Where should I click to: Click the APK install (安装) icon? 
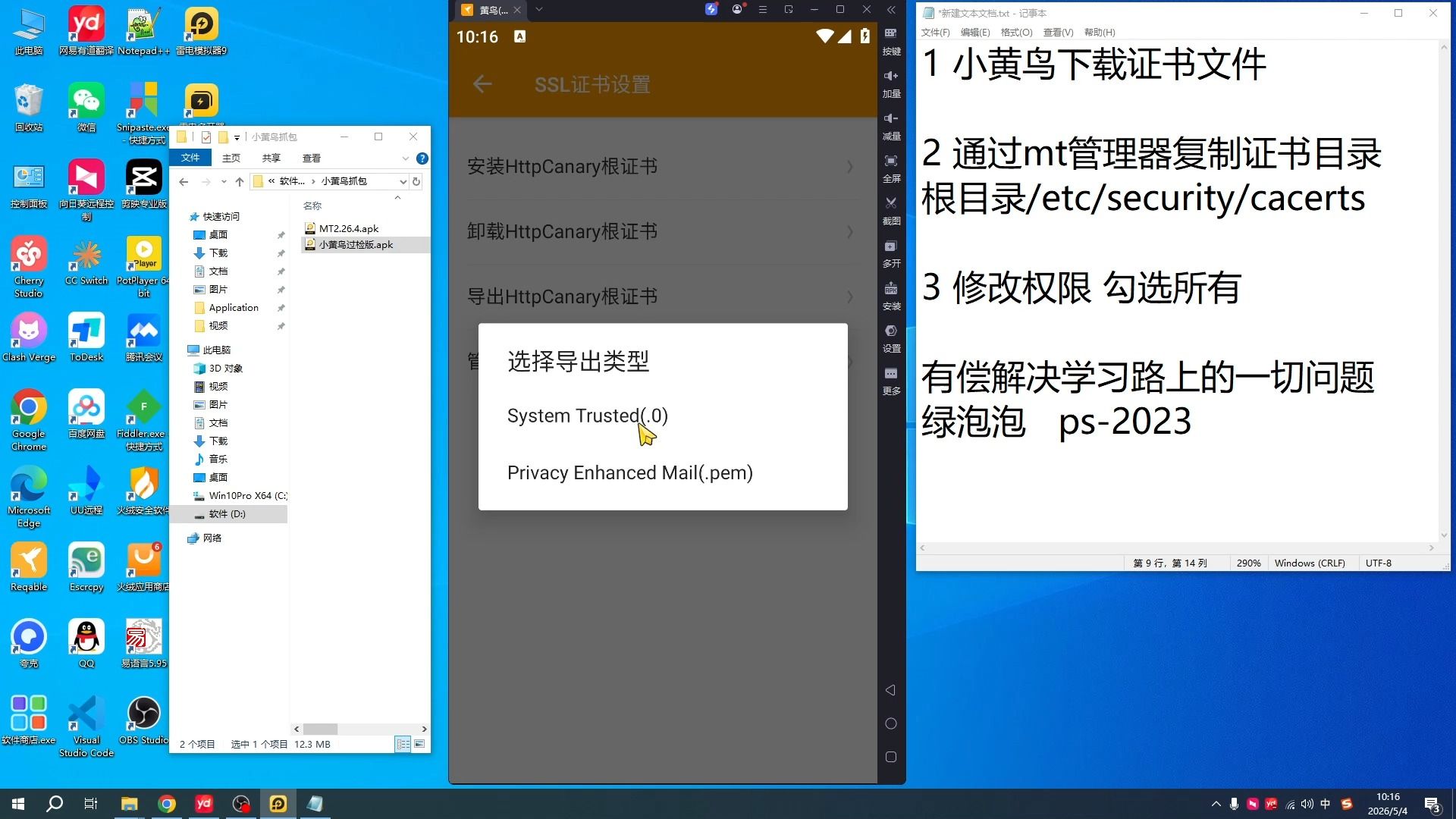tap(891, 288)
